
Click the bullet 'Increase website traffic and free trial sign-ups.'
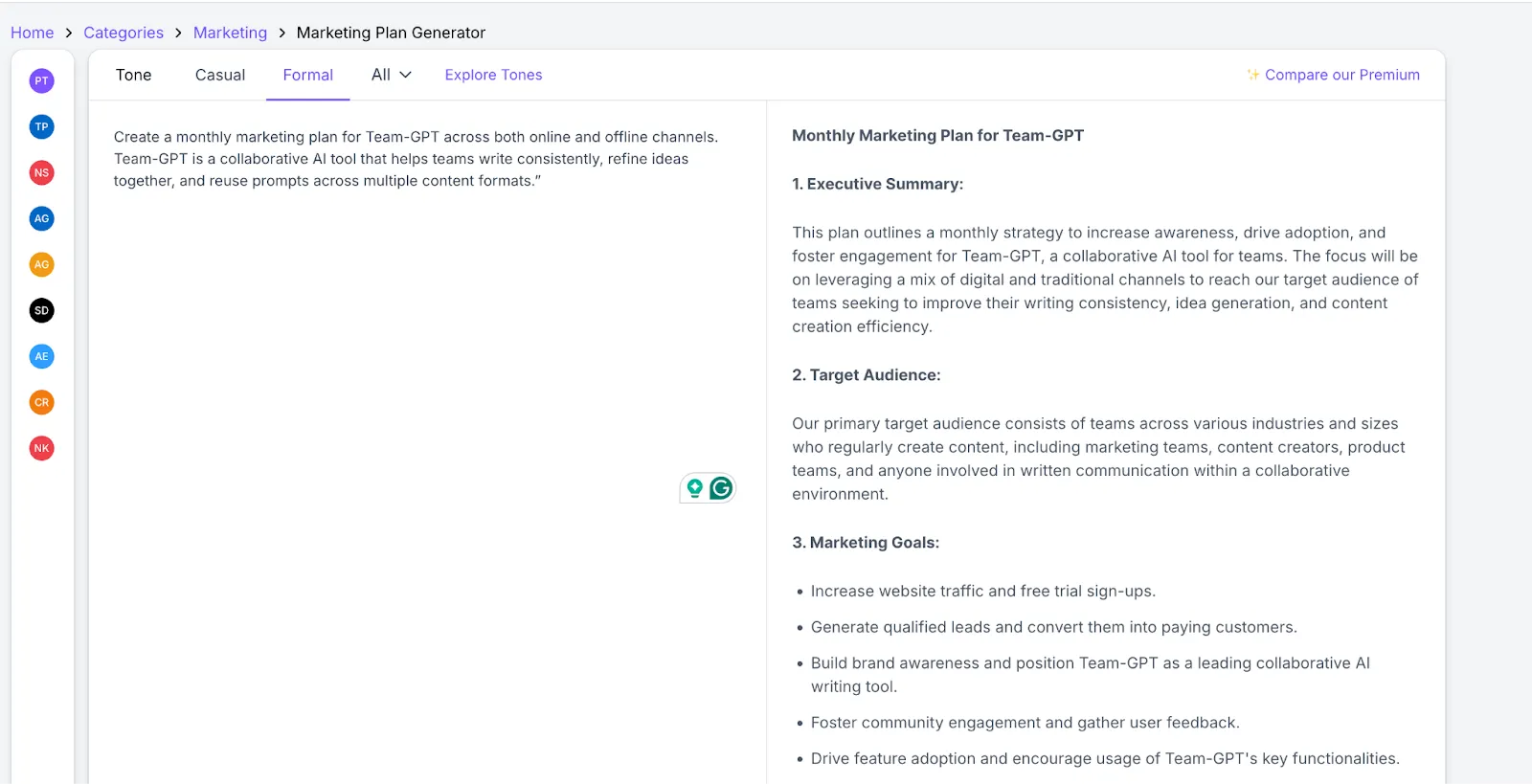click(x=983, y=592)
